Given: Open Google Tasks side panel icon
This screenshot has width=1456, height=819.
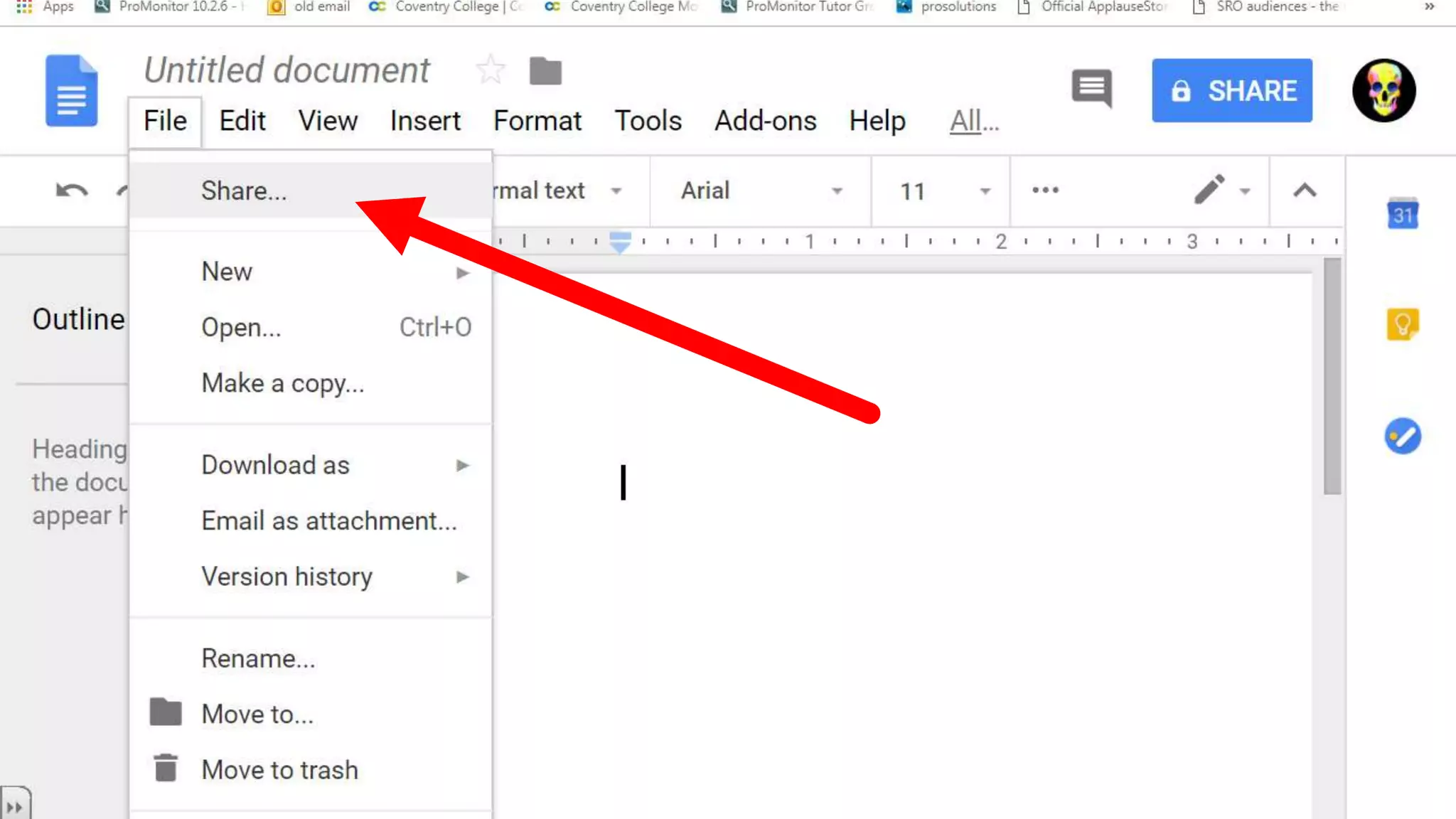Looking at the screenshot, I should coord(1402,436).
